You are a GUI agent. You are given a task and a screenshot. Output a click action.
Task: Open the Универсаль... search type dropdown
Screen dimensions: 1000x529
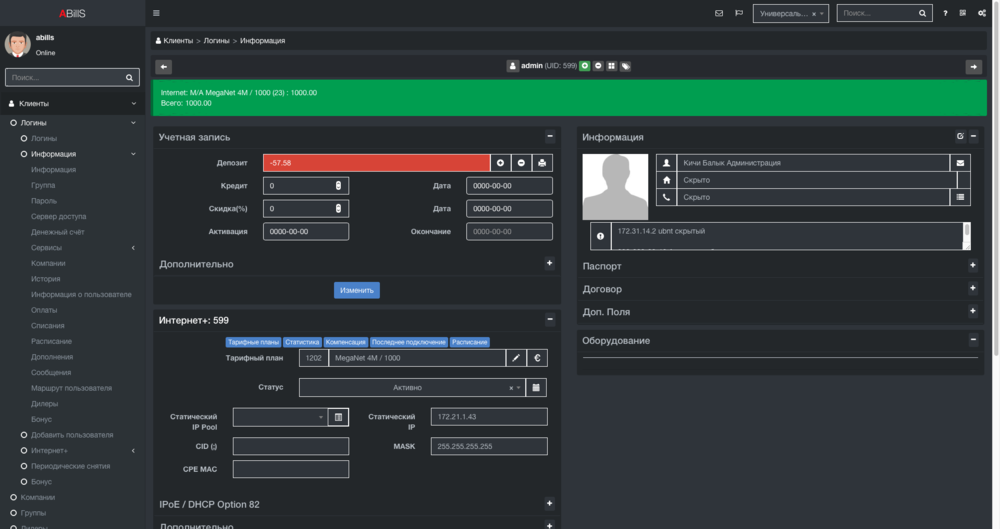(790, 14)
